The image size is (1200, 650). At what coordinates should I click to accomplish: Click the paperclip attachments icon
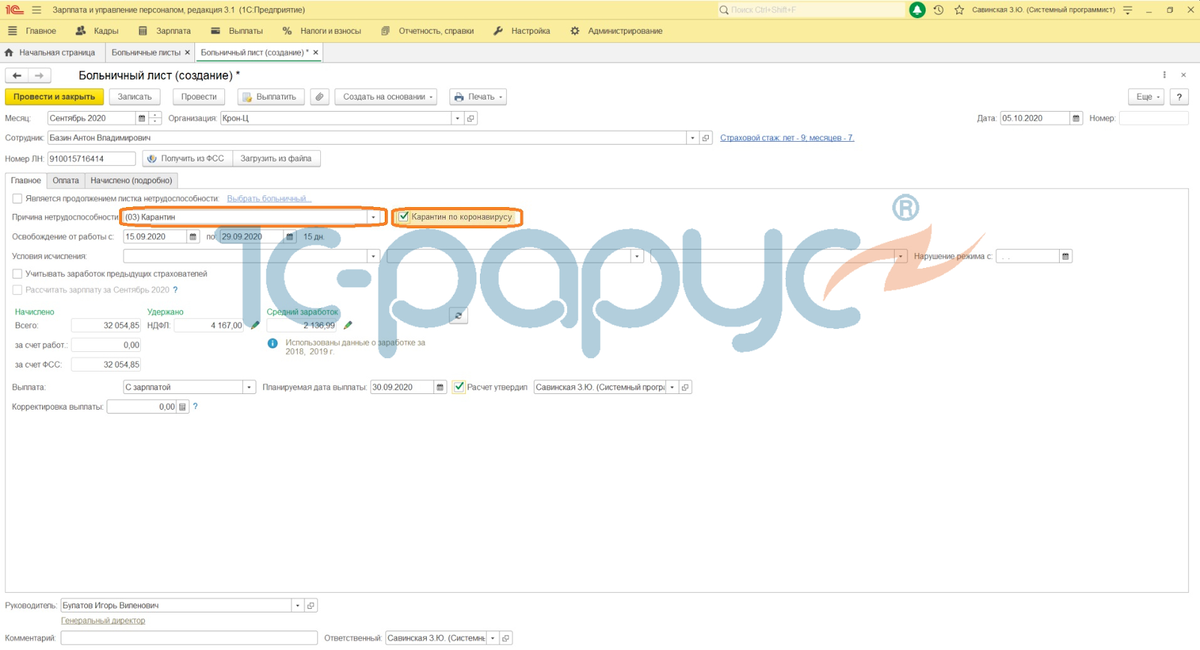[x=319, y=97]
